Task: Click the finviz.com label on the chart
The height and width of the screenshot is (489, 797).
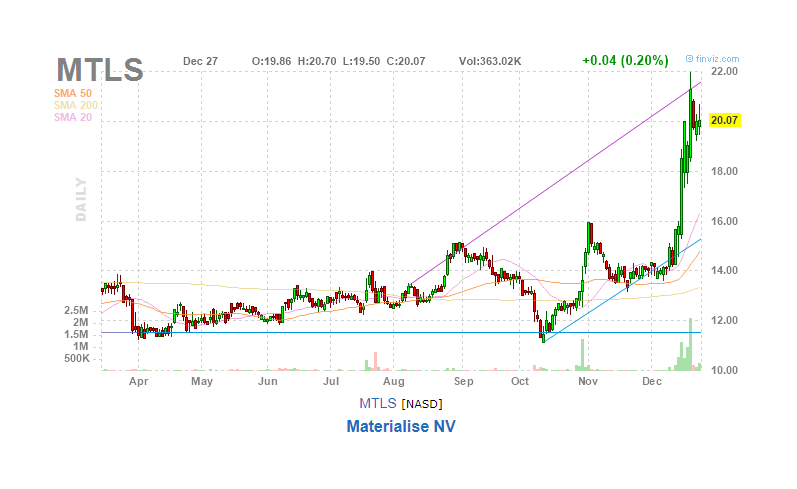Action: pyautogui.click(x=712, y=59)
